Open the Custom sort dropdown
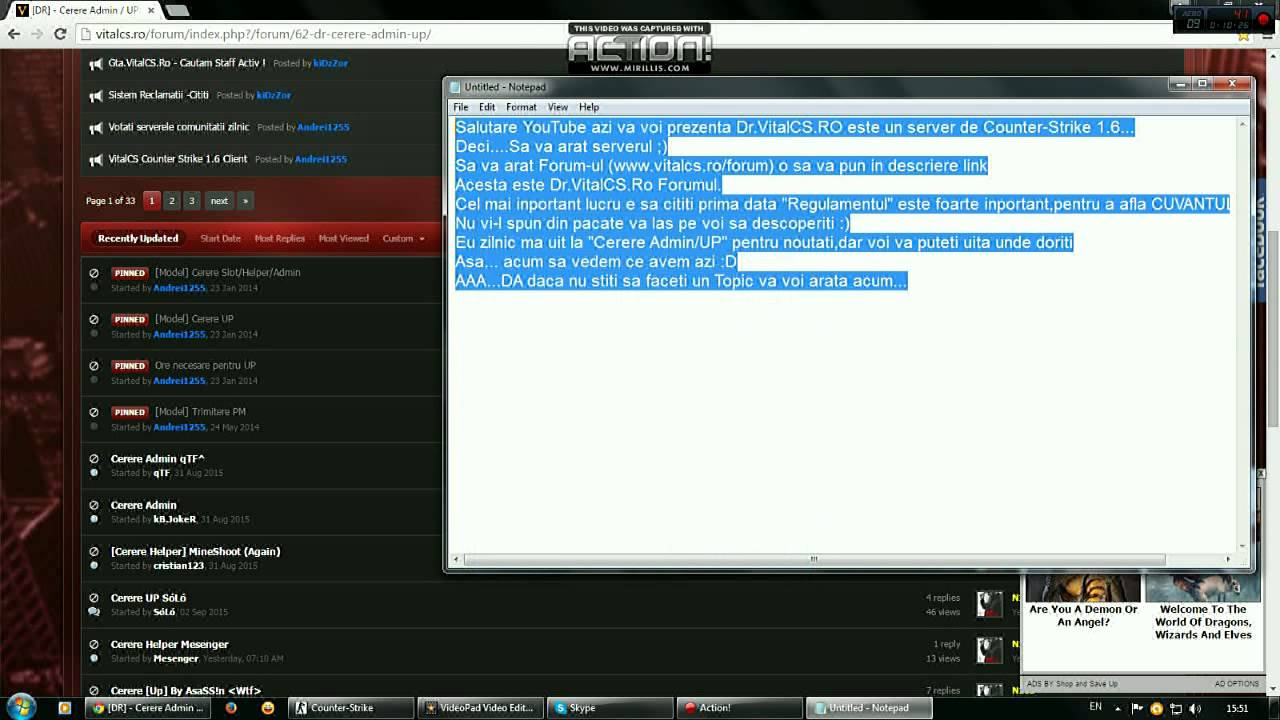 pyautogui.click(x=403, y=238)
